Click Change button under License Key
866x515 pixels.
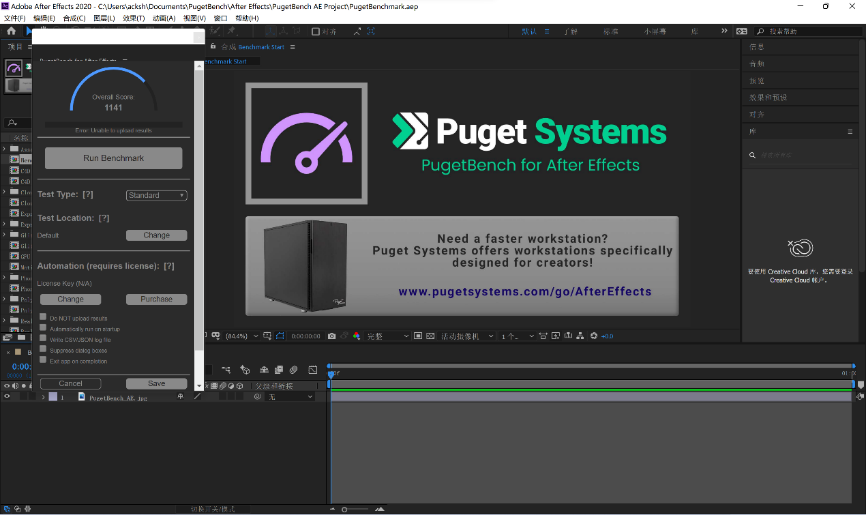(70, 299)
